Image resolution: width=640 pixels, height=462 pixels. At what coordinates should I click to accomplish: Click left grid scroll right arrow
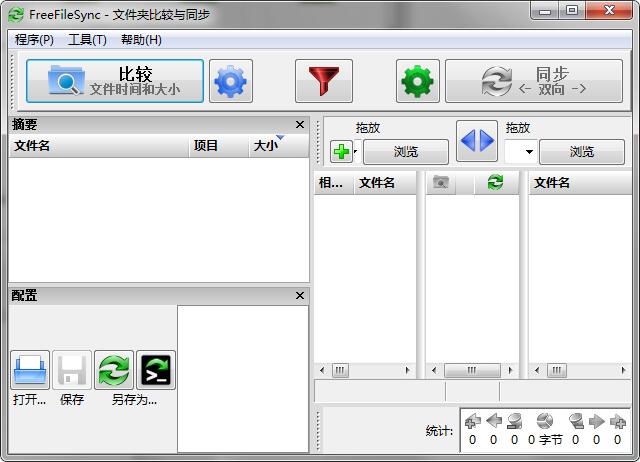coord(407,370)
